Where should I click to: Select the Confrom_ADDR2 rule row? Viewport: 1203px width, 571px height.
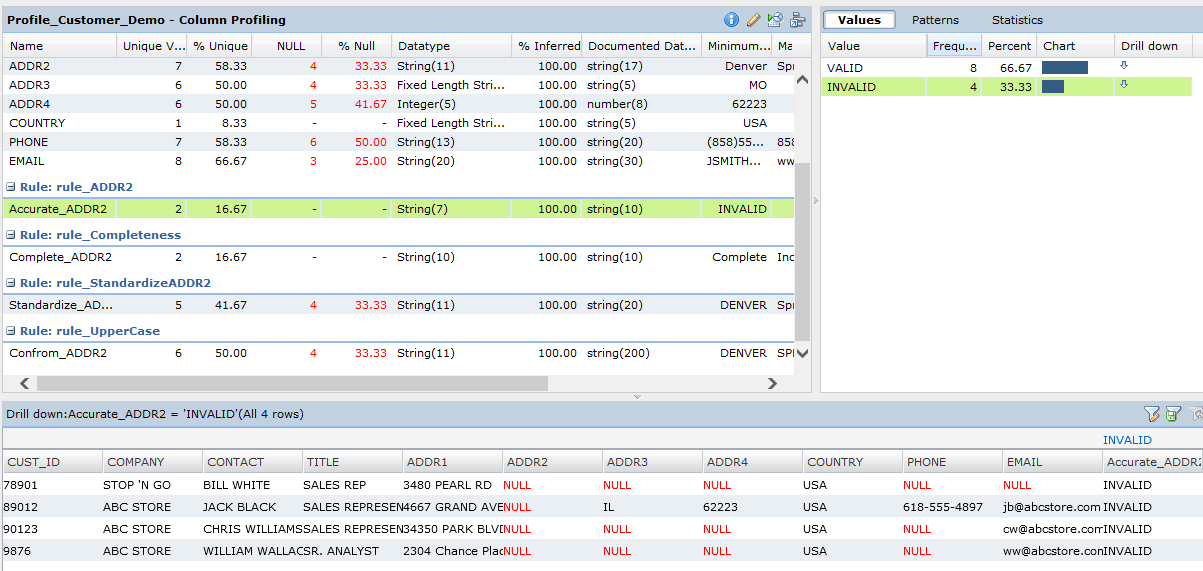click(399, 353)
